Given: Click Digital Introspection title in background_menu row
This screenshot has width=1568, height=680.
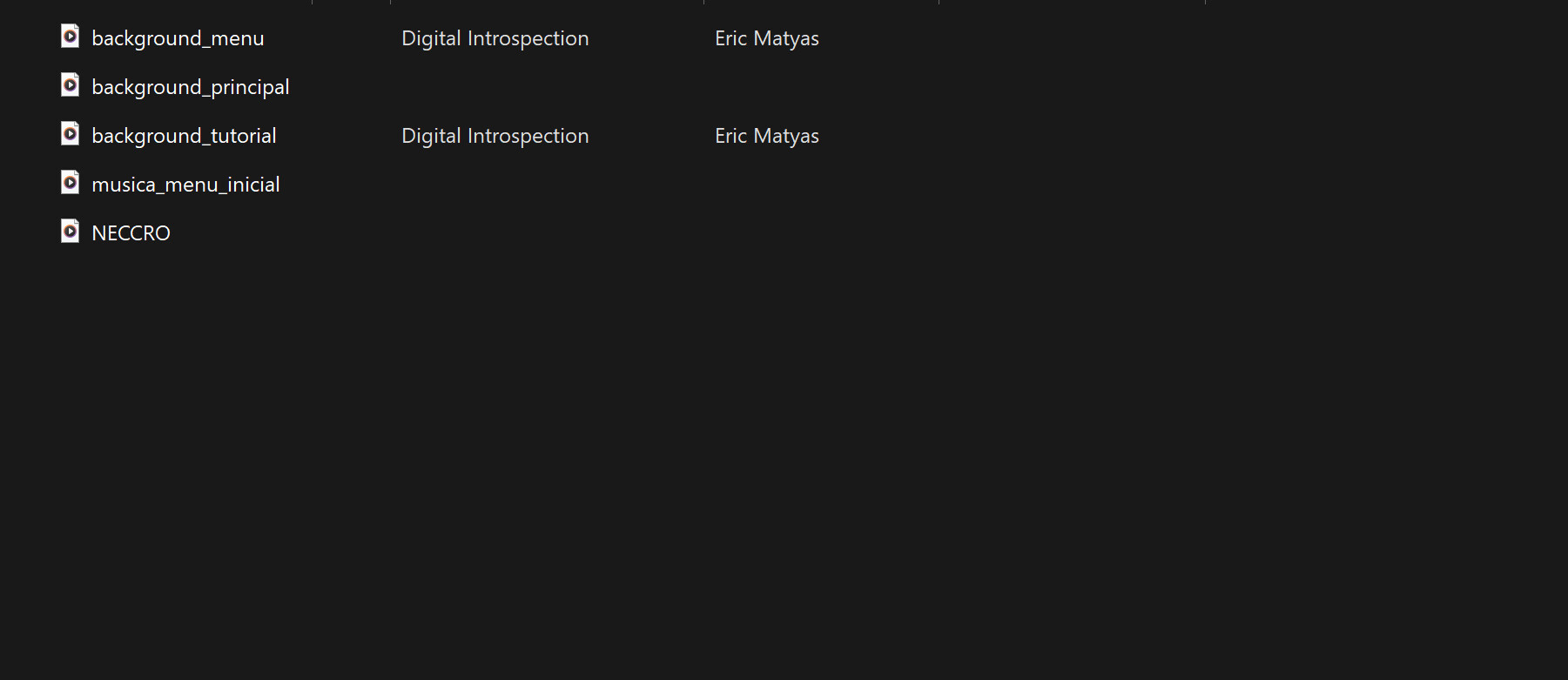Looking at the screenshot, I should tap(495, 38).
